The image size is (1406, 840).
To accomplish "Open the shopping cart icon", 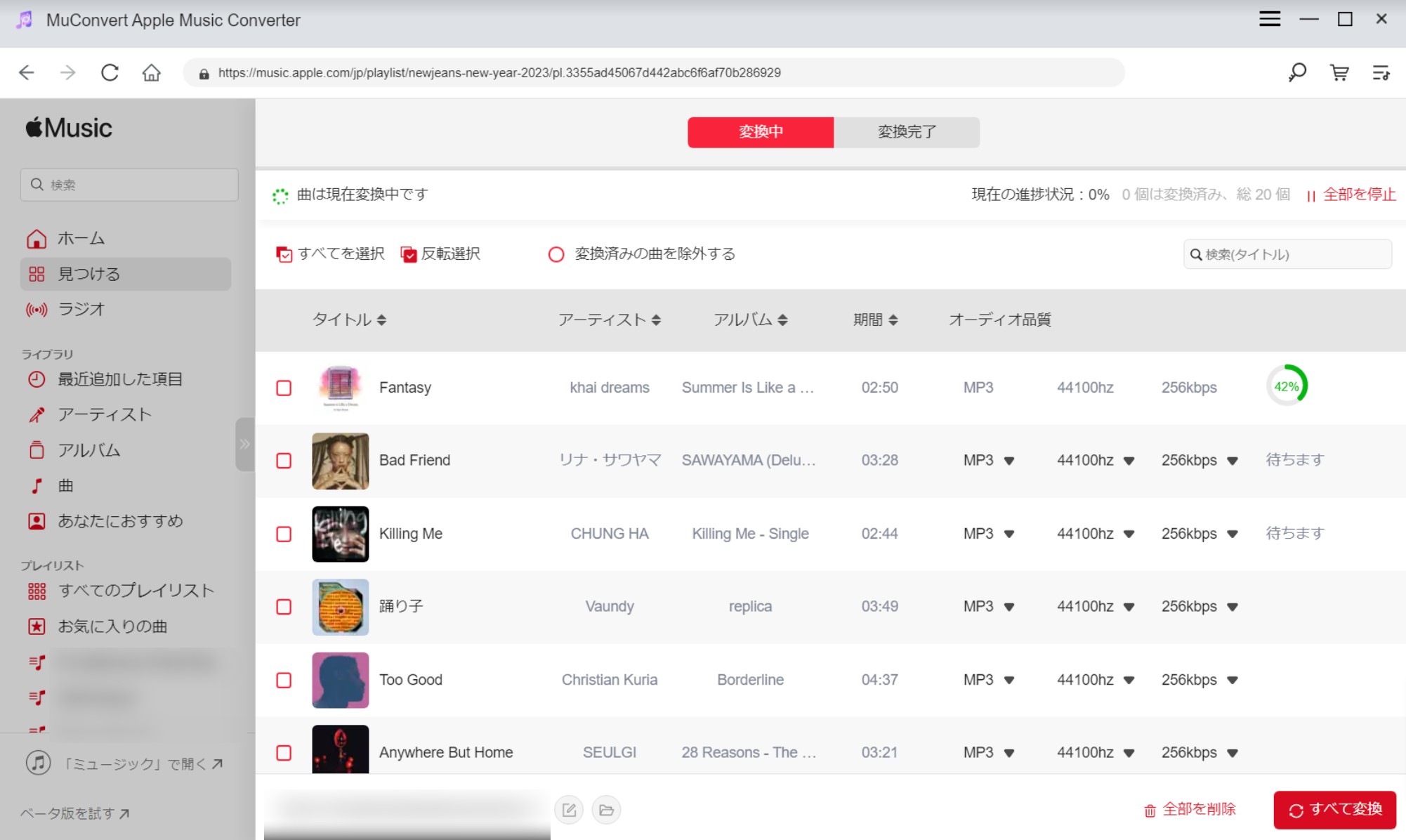I will 1339,72.
